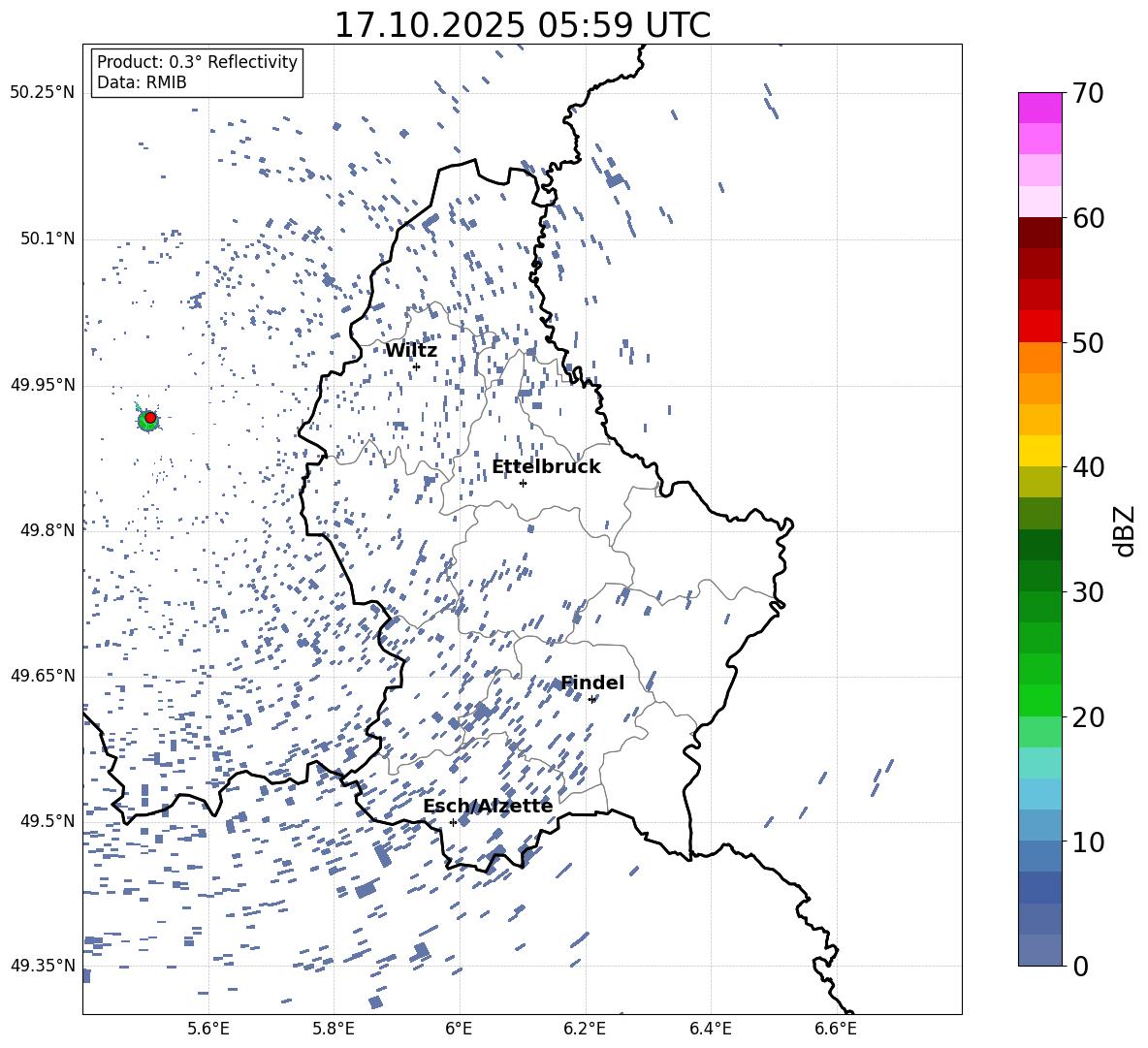Image resolution: width=1148 pixels, height=1048 pixels.
Task: Click the Product: 0.3° Reflectivity text
Action: point(197,61)
